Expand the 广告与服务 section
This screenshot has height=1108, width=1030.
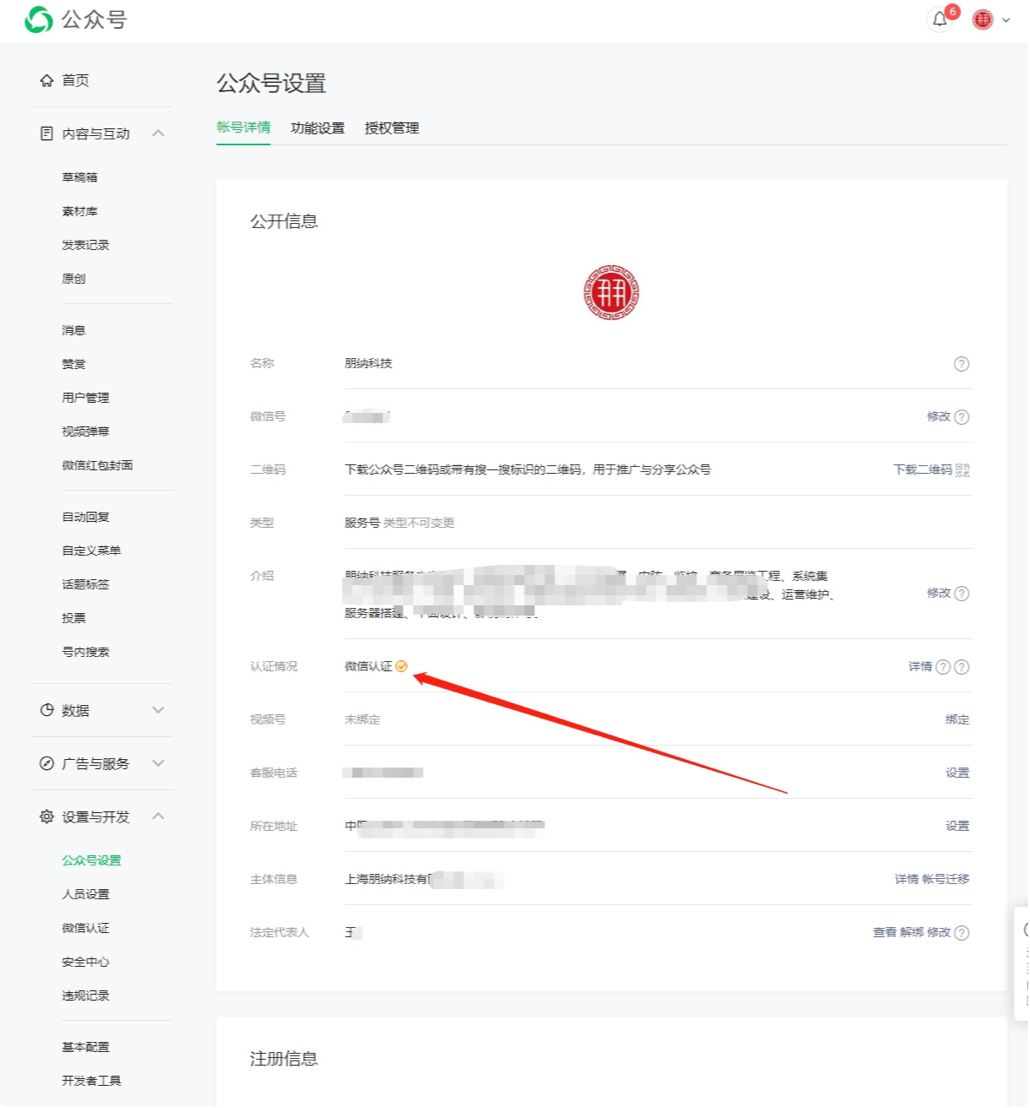coord(158,763)
